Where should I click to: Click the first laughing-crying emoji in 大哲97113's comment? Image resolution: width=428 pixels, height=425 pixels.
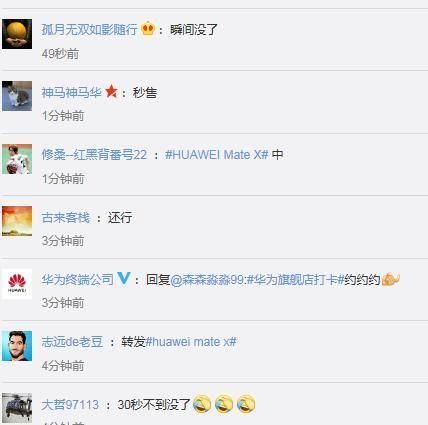202,404
